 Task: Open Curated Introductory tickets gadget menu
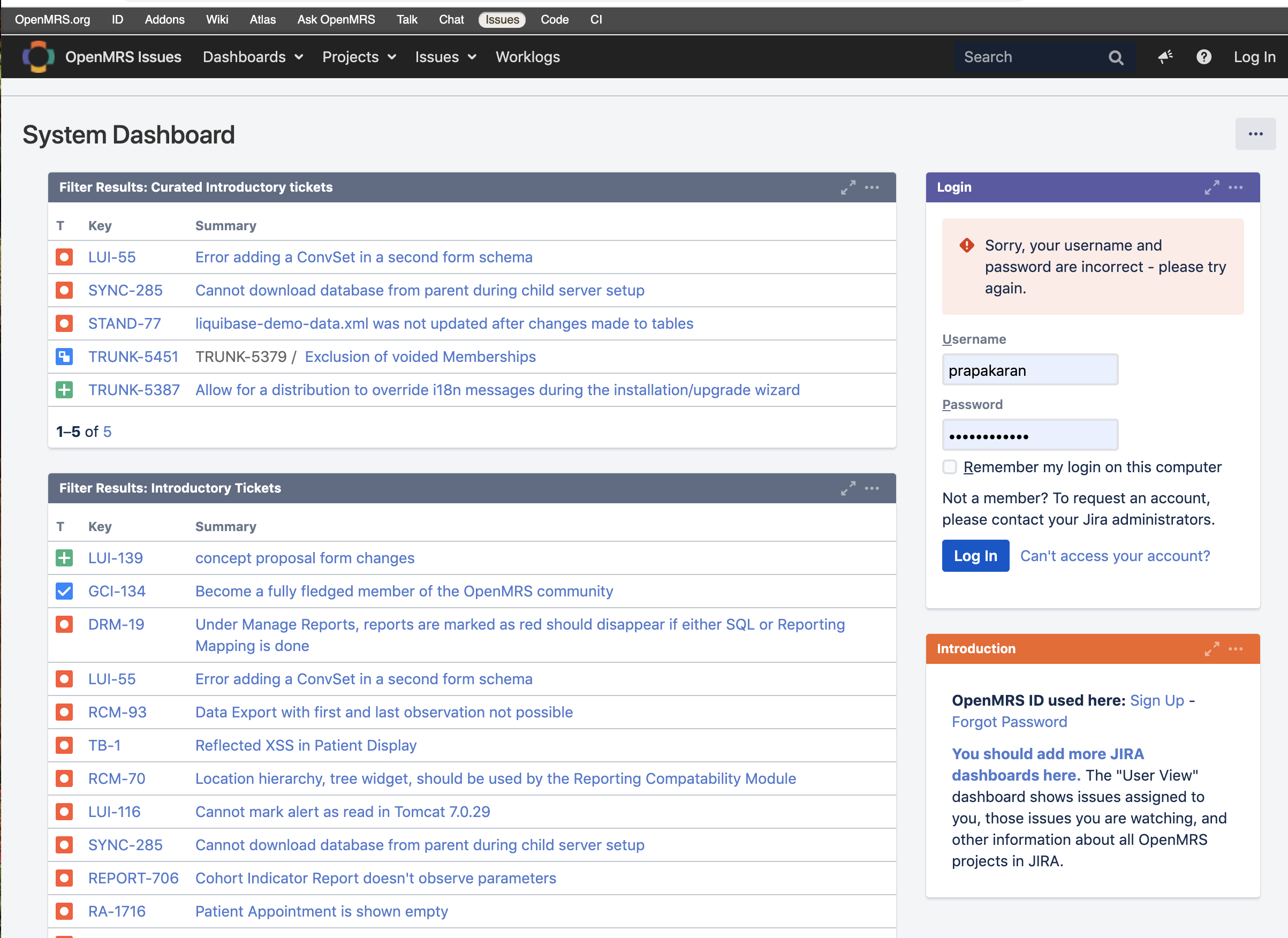tap(872, 187)
